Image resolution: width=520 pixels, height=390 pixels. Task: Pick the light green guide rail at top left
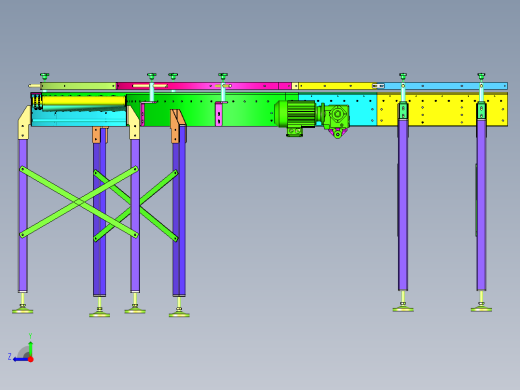(78, 86)
